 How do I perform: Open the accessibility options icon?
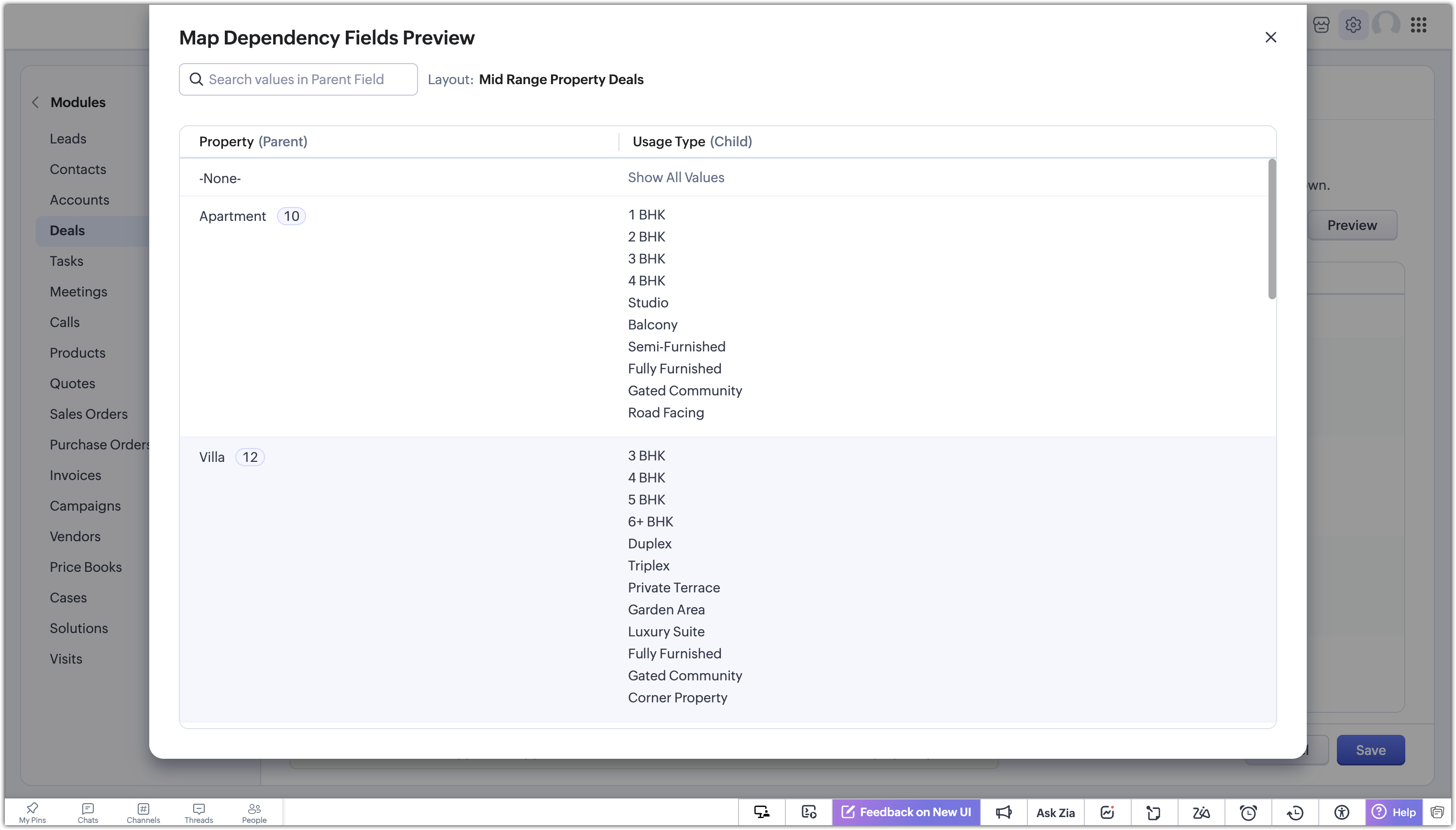tap(1341, 812)
